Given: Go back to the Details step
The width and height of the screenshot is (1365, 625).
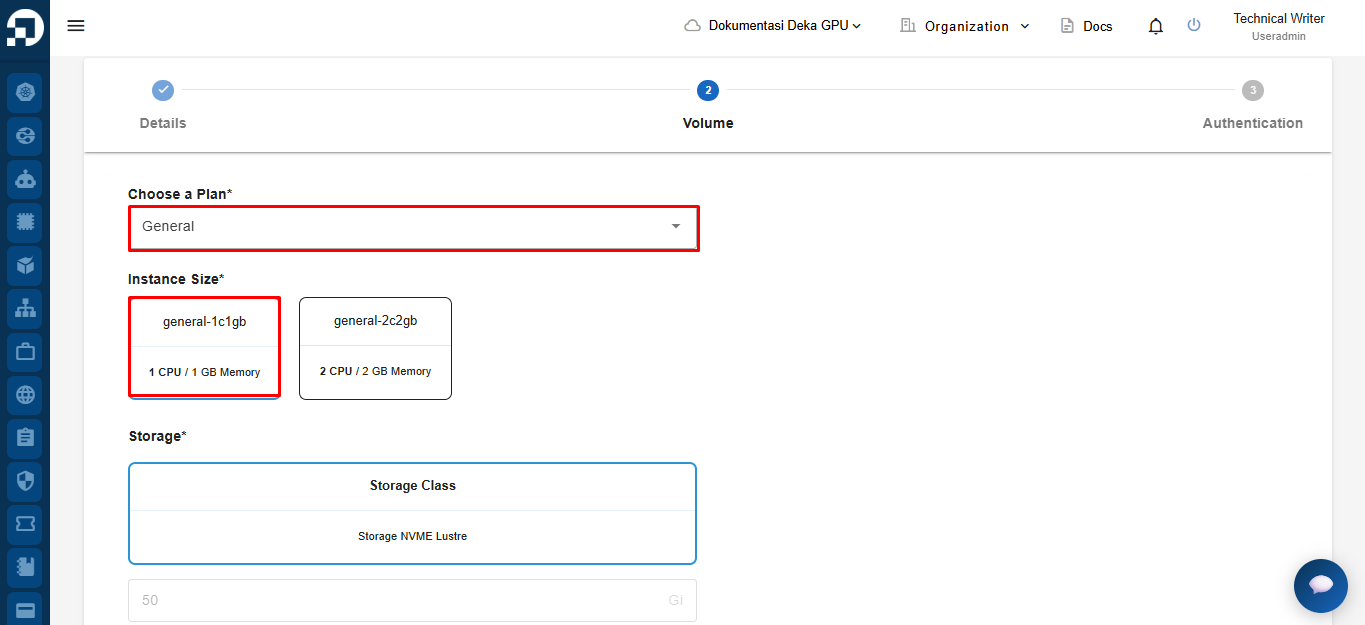Looking at the screenshot, I should (x=163, y=105).
